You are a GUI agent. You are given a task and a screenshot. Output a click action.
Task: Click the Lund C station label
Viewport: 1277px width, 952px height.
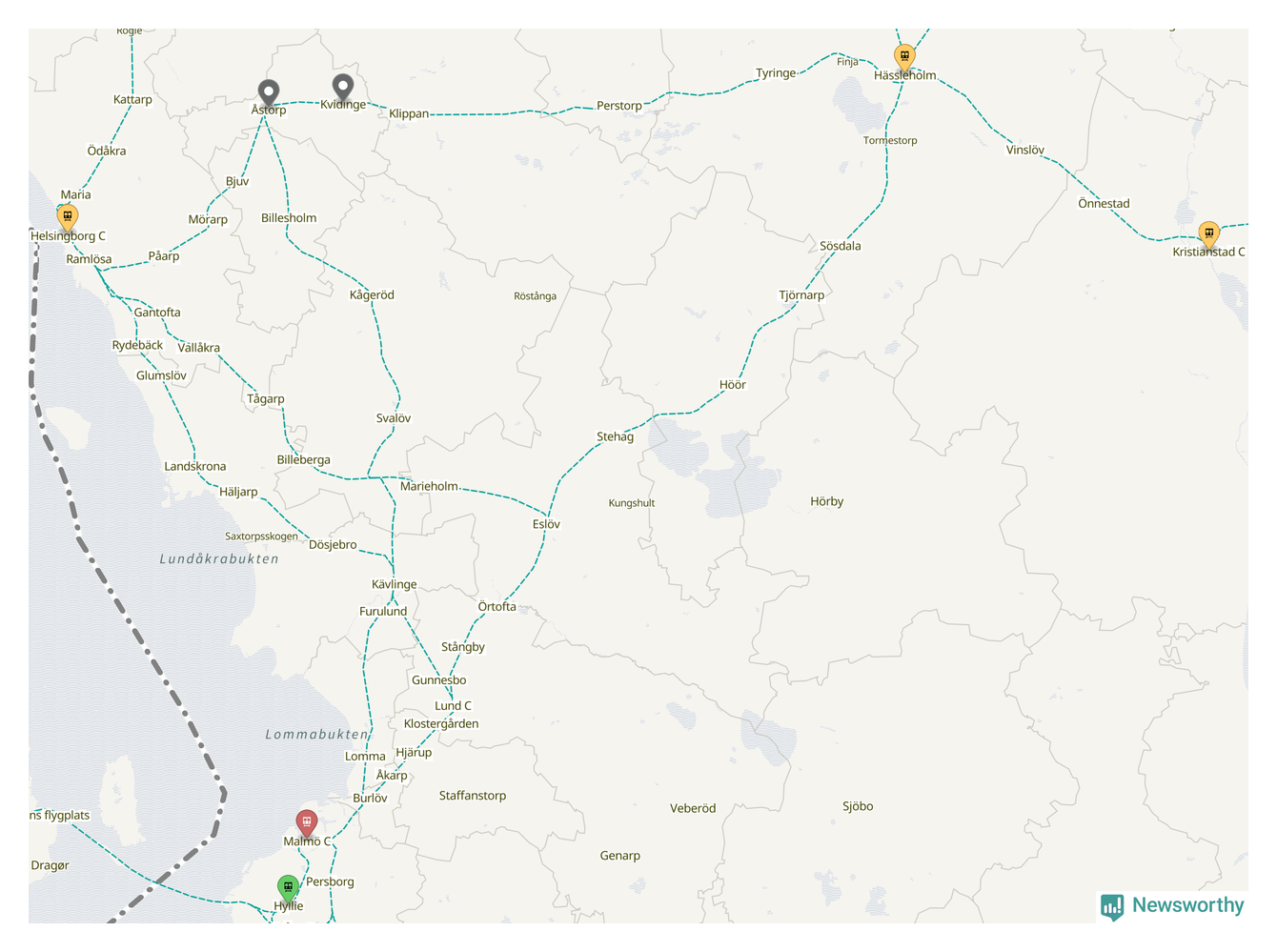pyautogui.click(x=453, y=706)
